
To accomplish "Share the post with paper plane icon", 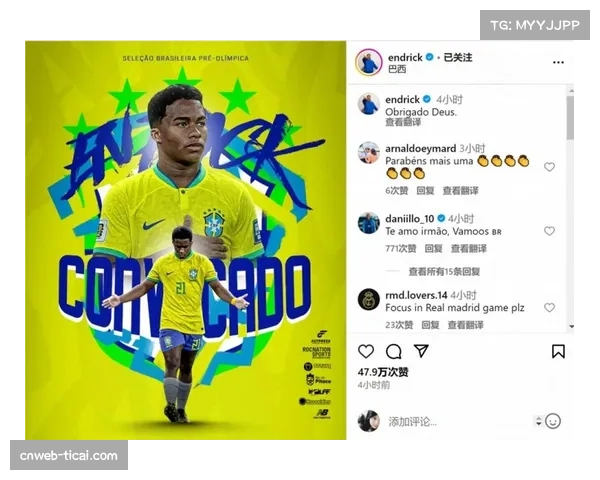I will tap(421, 351).
